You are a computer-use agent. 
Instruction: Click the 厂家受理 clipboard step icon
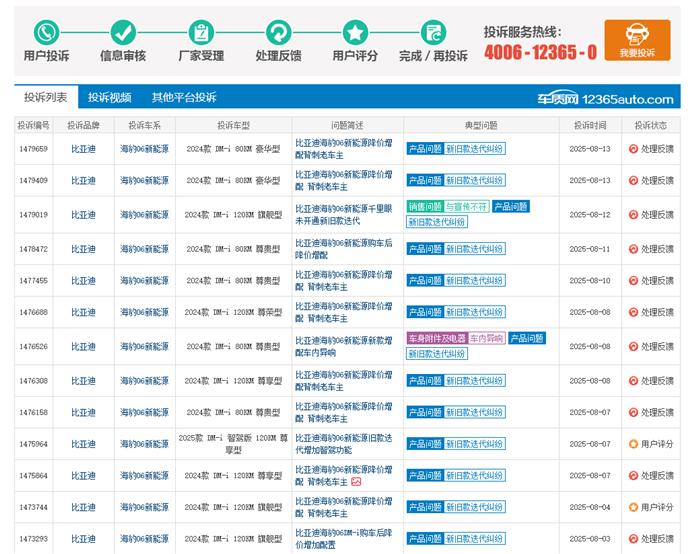click(201, 32)
